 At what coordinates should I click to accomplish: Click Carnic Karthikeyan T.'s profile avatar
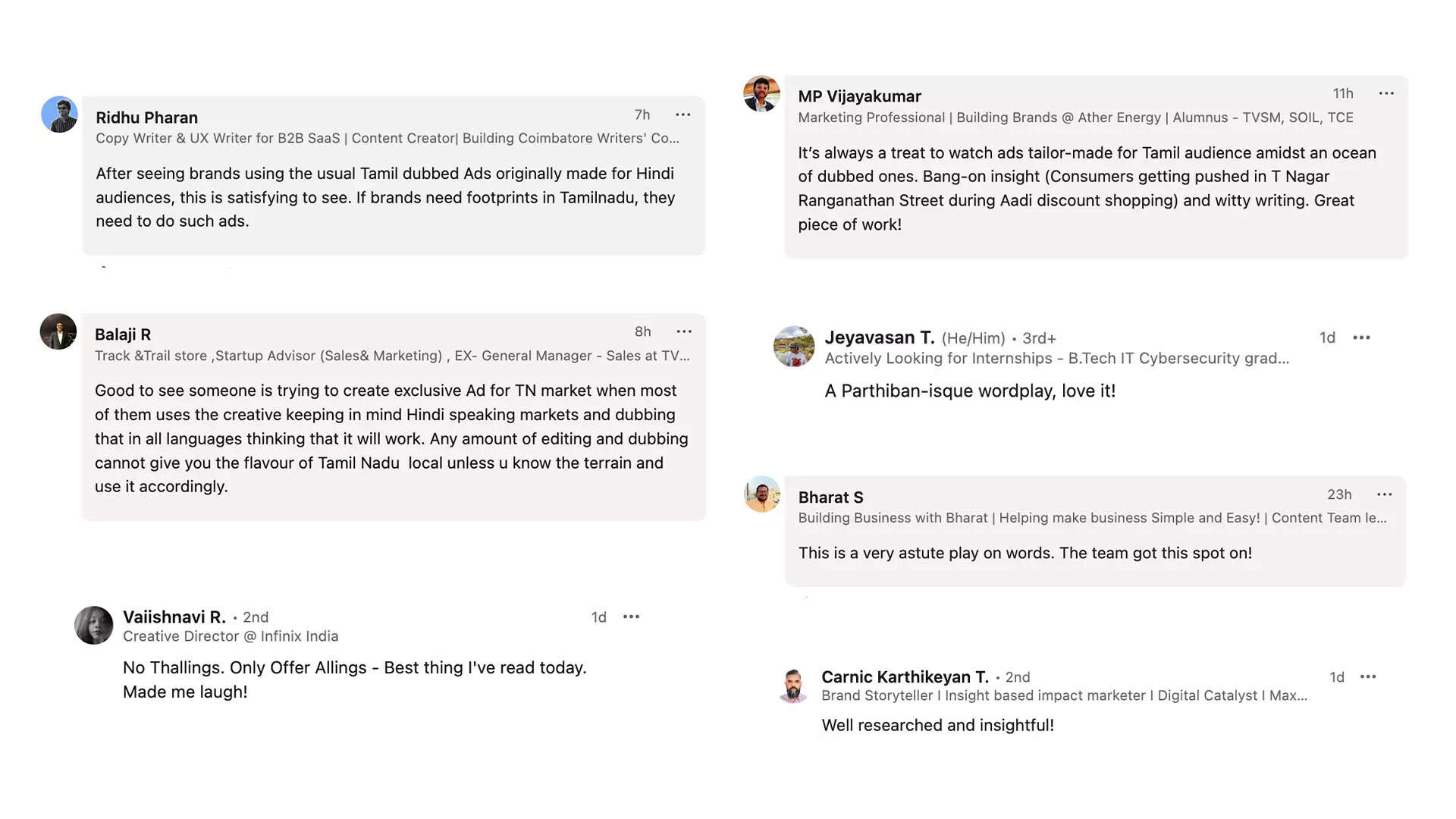(793, 686)
